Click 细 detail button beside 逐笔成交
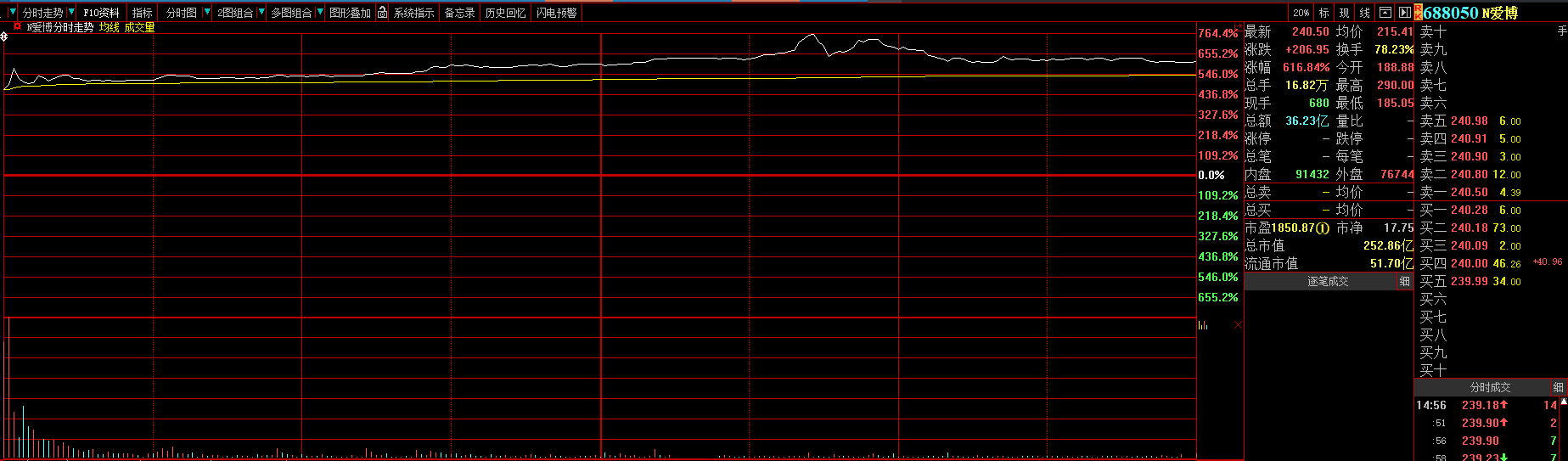This screenshot has width=1568, height=461. click(x=1405, y=281)
